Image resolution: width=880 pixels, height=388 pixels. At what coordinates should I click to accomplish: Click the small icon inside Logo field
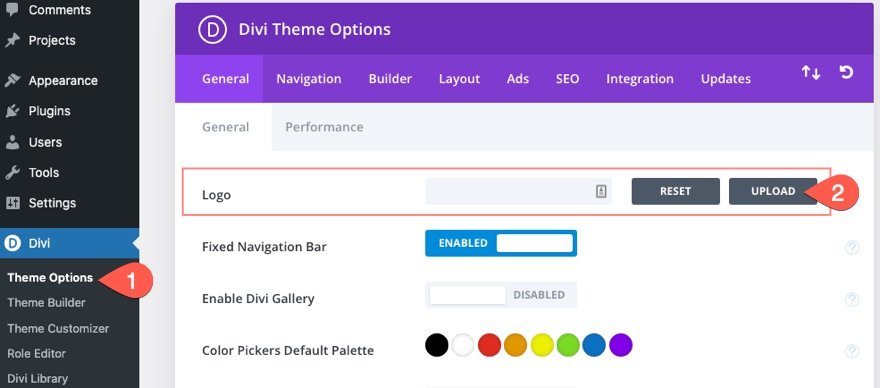601,191
